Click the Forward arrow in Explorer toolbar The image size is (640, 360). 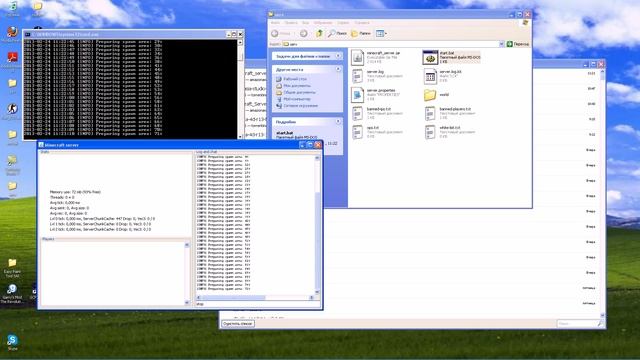pos(303,33)
